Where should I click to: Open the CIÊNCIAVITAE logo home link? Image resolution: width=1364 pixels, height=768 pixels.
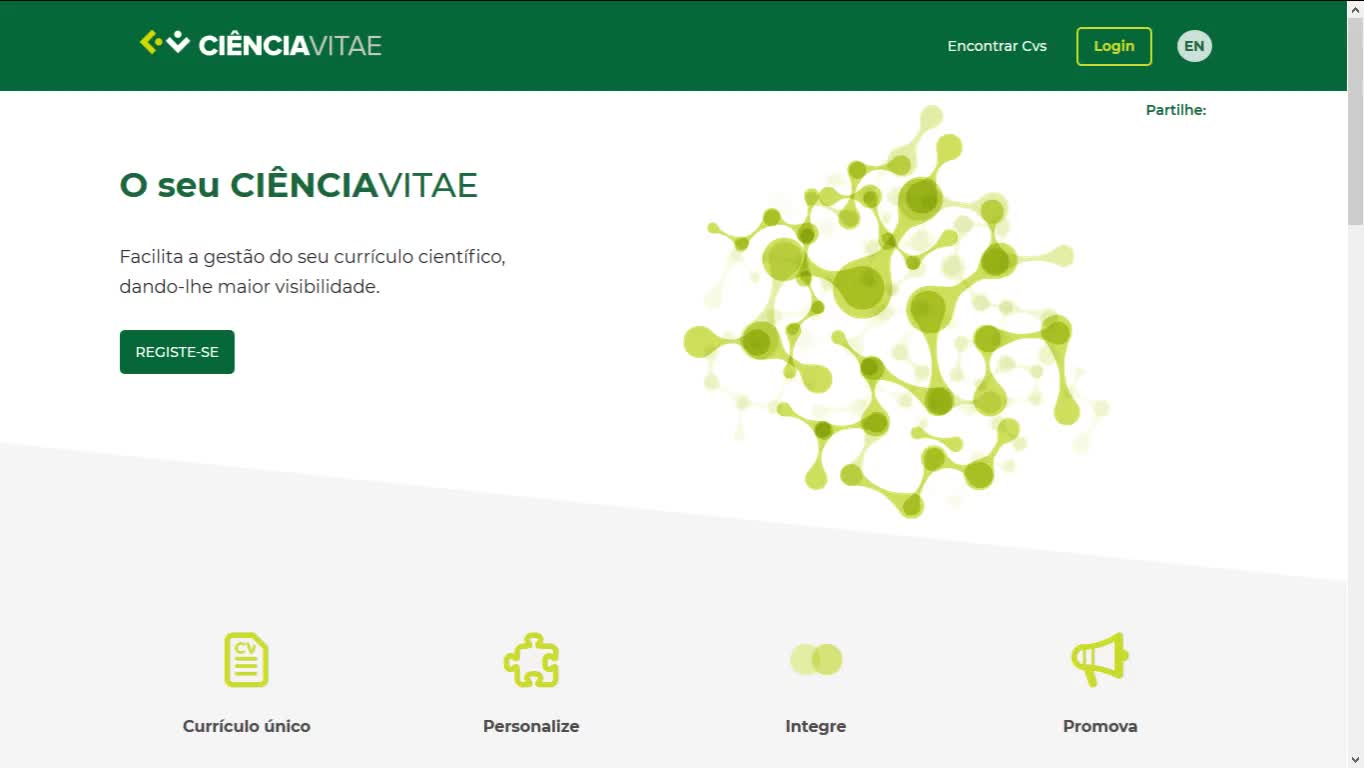(260, 44)
